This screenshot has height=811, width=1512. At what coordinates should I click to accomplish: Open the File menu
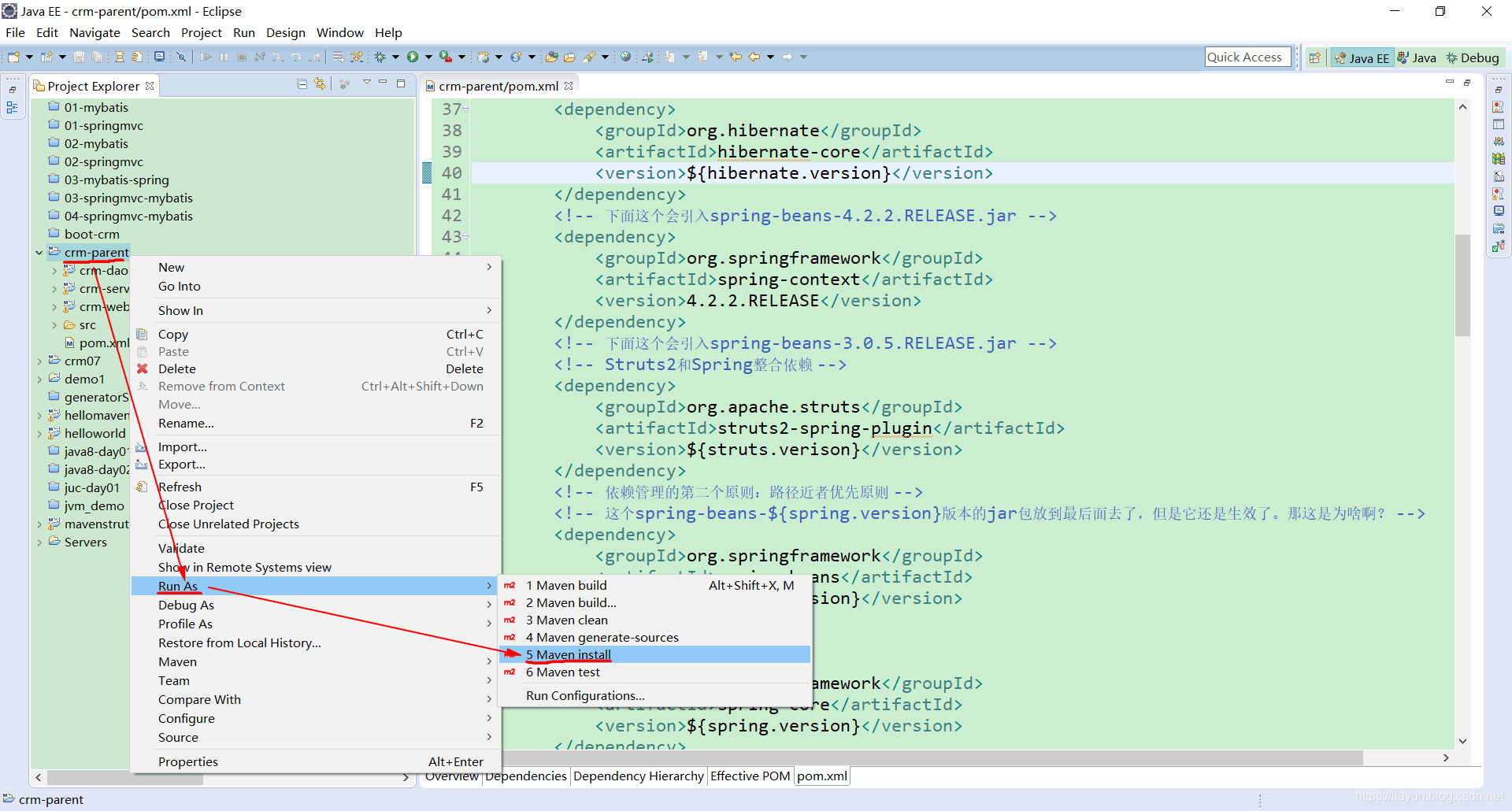coord(15,32)
